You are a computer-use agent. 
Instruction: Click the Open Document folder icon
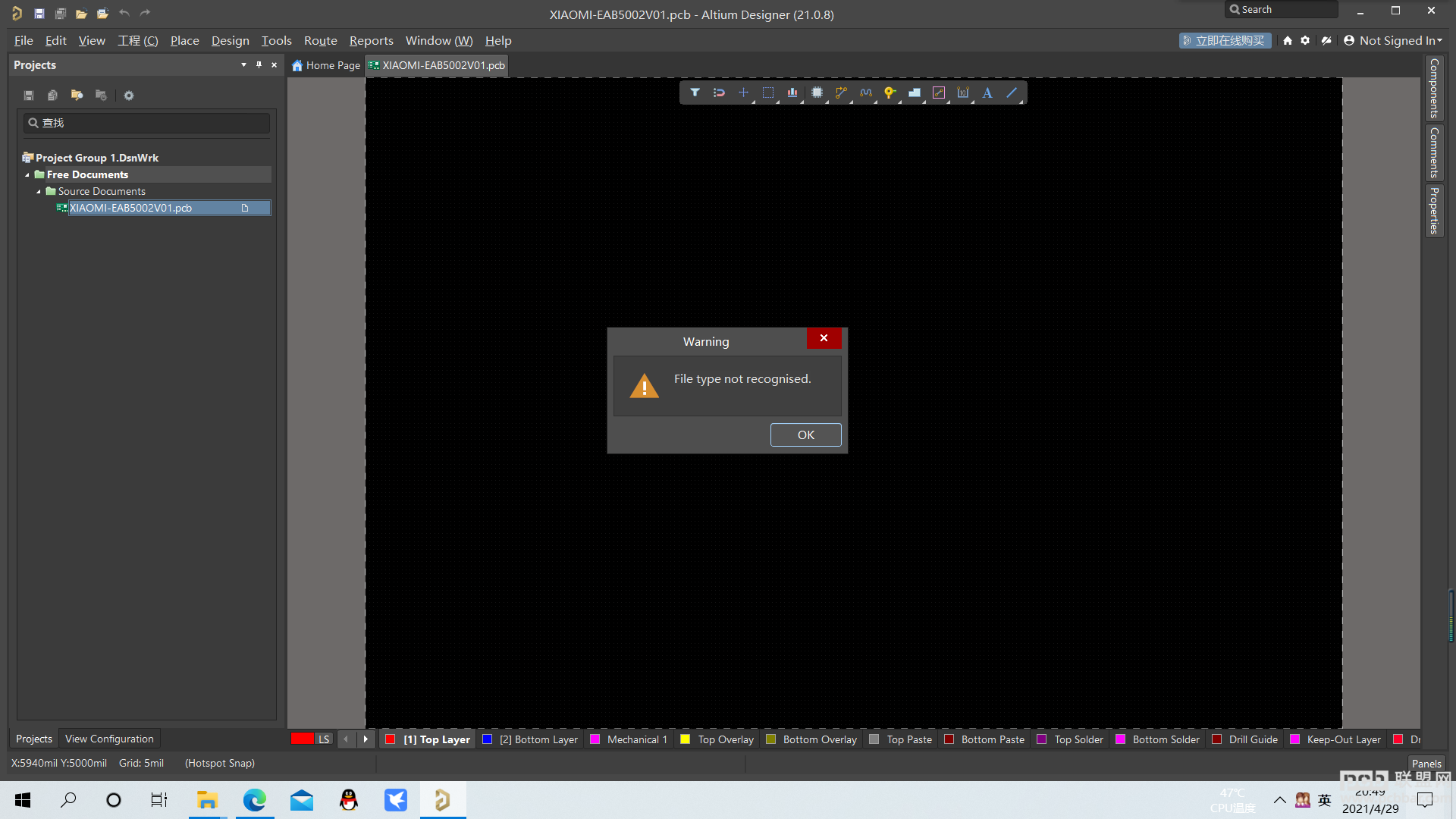click(81, 14)
